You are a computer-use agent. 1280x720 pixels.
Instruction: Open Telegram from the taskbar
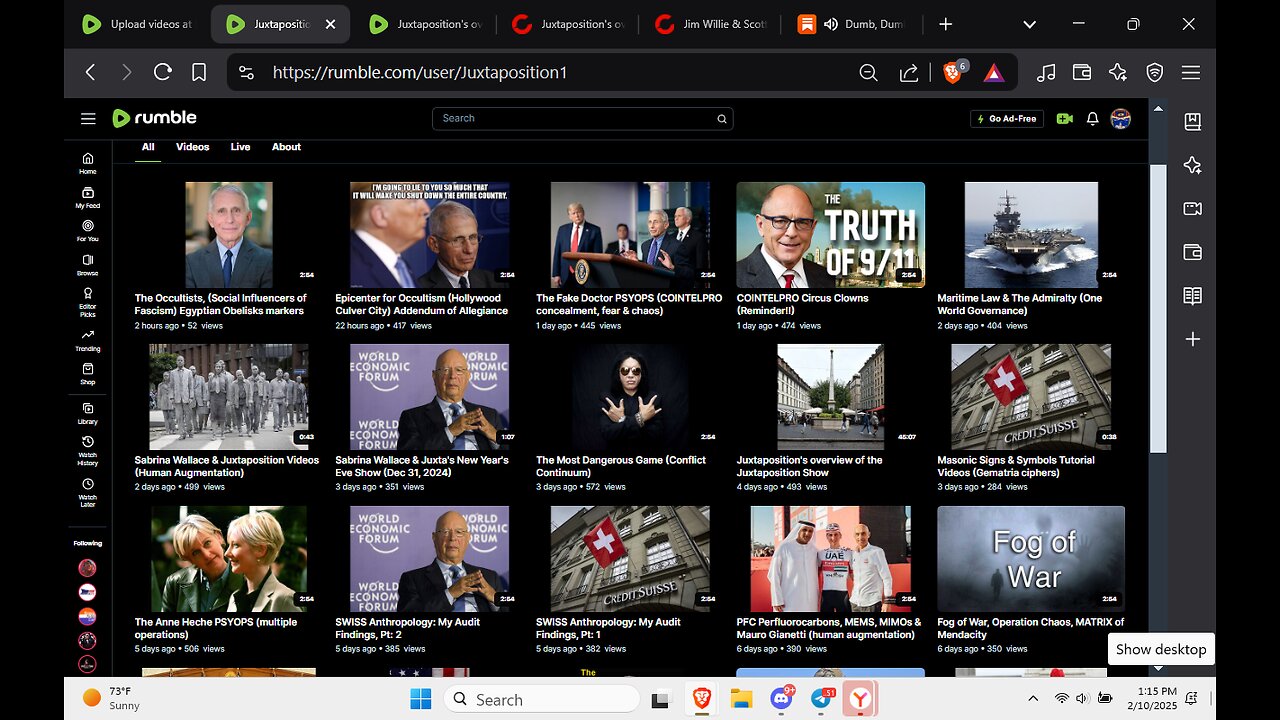click(823, 699)
